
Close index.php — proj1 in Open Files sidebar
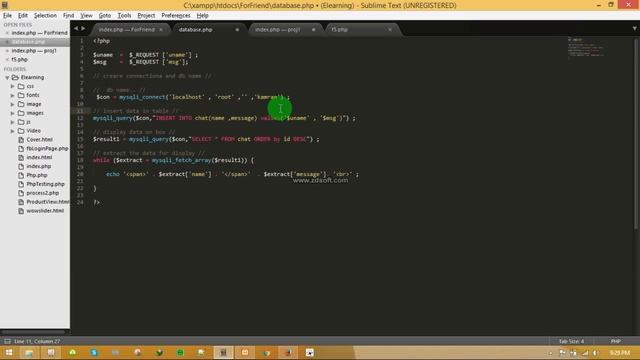pos(7,51)
